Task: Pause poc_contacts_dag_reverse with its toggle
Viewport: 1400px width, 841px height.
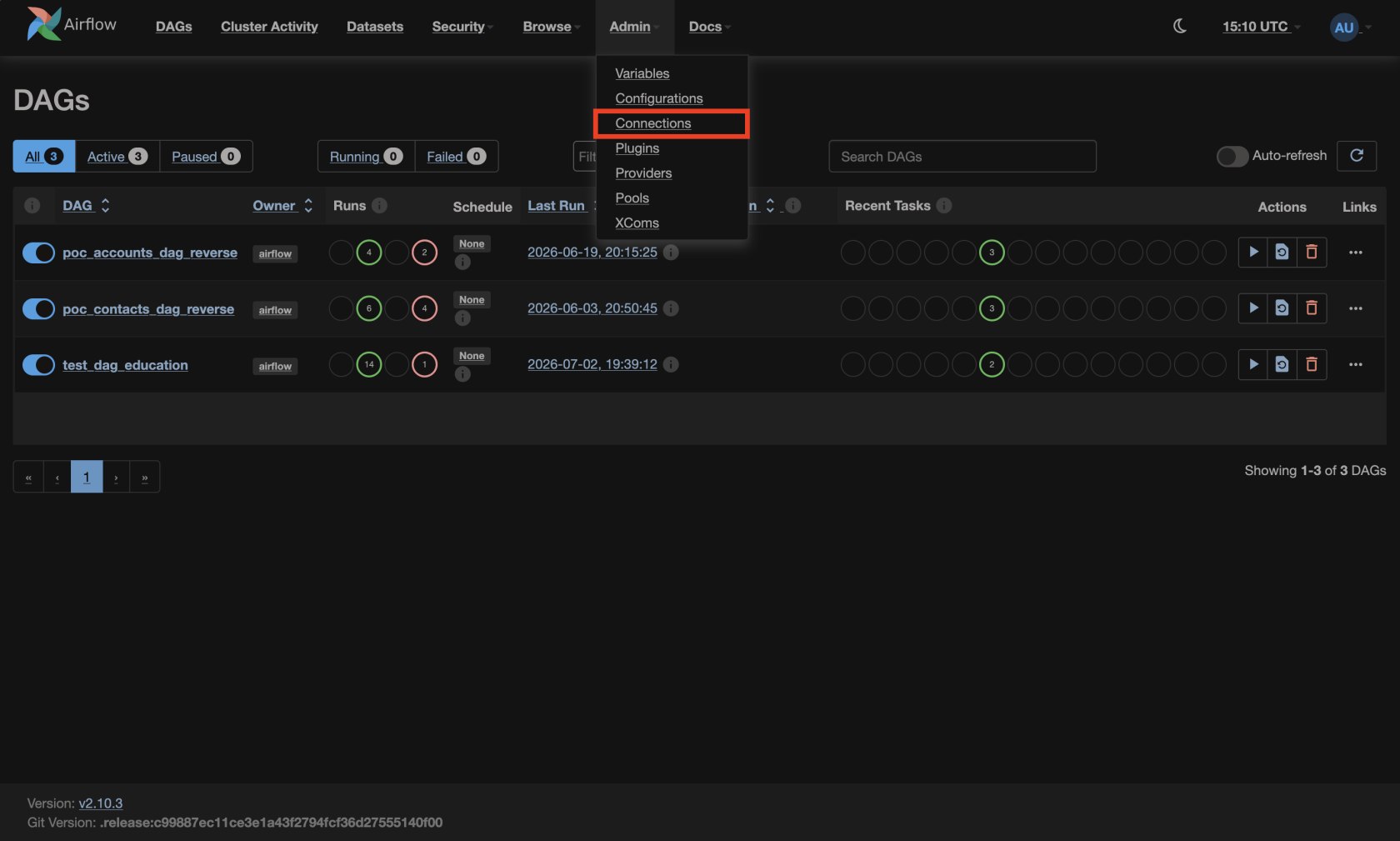Action: click(38, 308)
